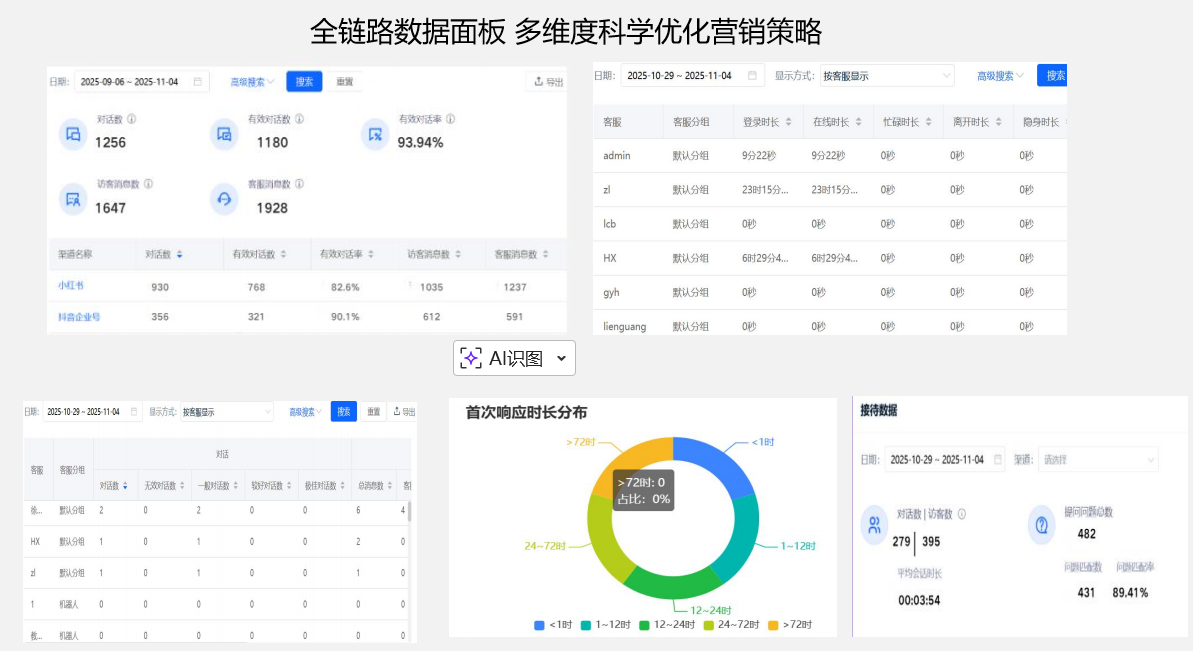Viewport: 1193px width, 651px height.
Task: Click the admin row in agent table
Action: (x=830, y=155)
